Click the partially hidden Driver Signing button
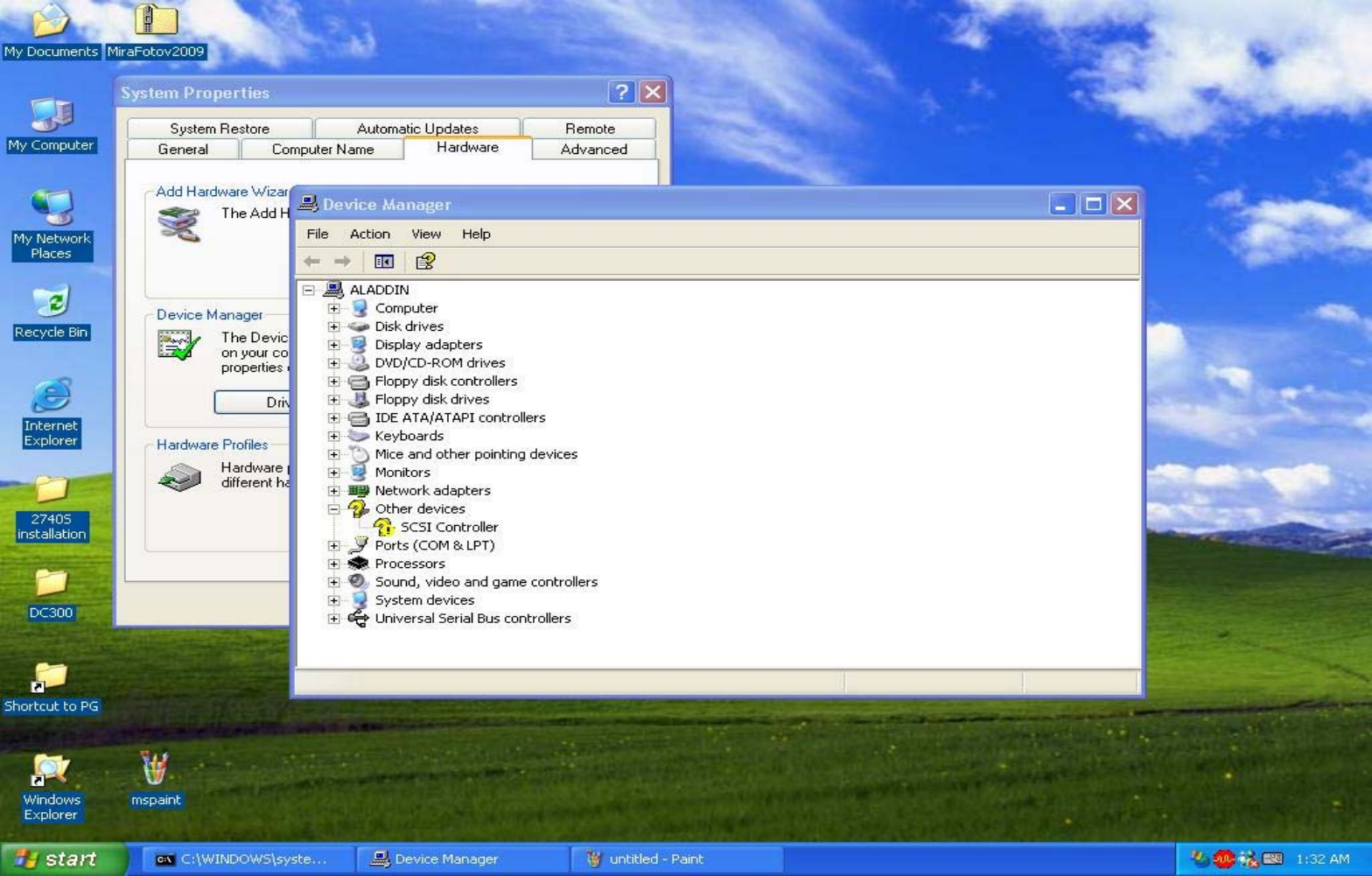Viewport: 1372px width, 876px height. pos(253,402)
